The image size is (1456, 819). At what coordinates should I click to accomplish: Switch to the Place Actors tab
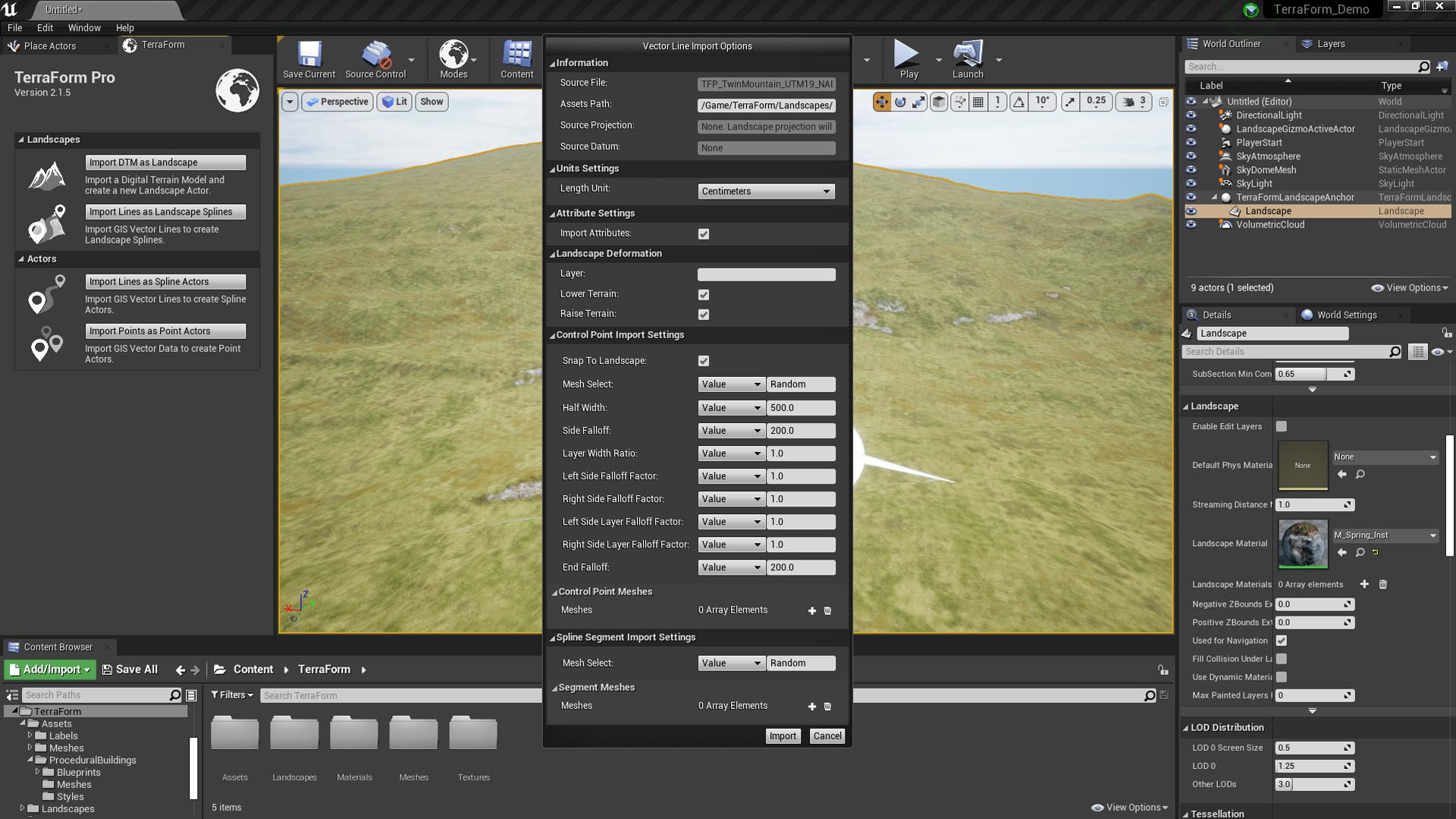pyautogui.click(x=50, y=45)
